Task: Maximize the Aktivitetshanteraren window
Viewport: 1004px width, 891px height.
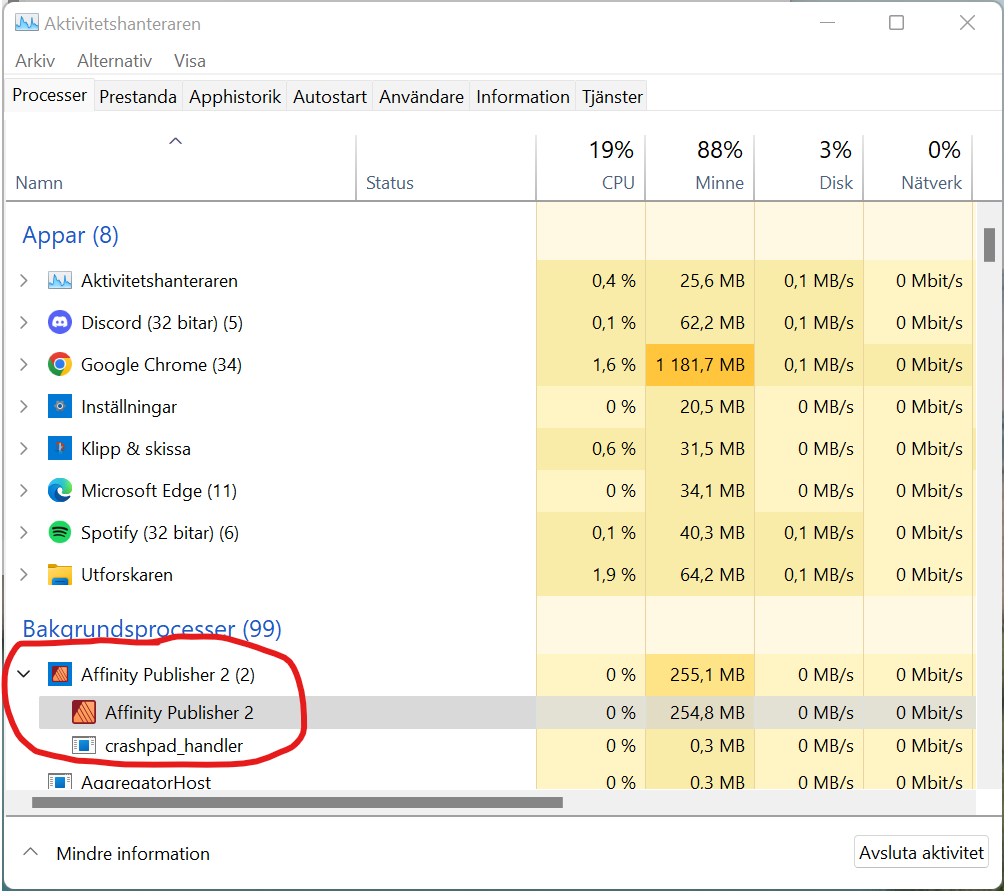Action: click(896, 23)
